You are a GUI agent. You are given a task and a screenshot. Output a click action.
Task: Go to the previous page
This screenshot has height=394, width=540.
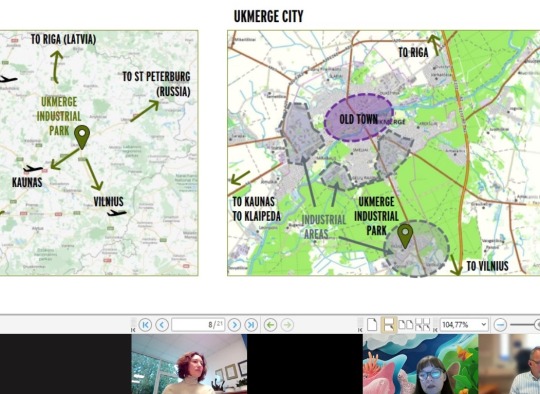(x=162, y=325)
